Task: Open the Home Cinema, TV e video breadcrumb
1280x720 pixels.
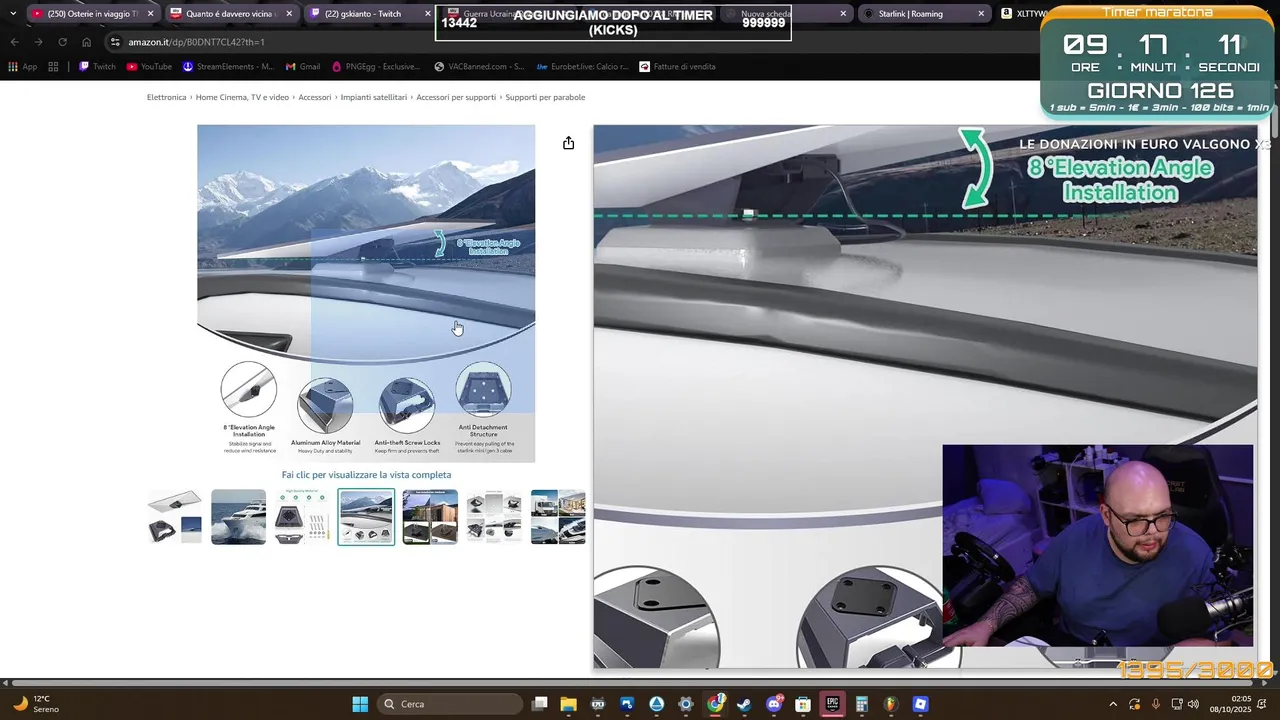Action: tap(242, 97)
